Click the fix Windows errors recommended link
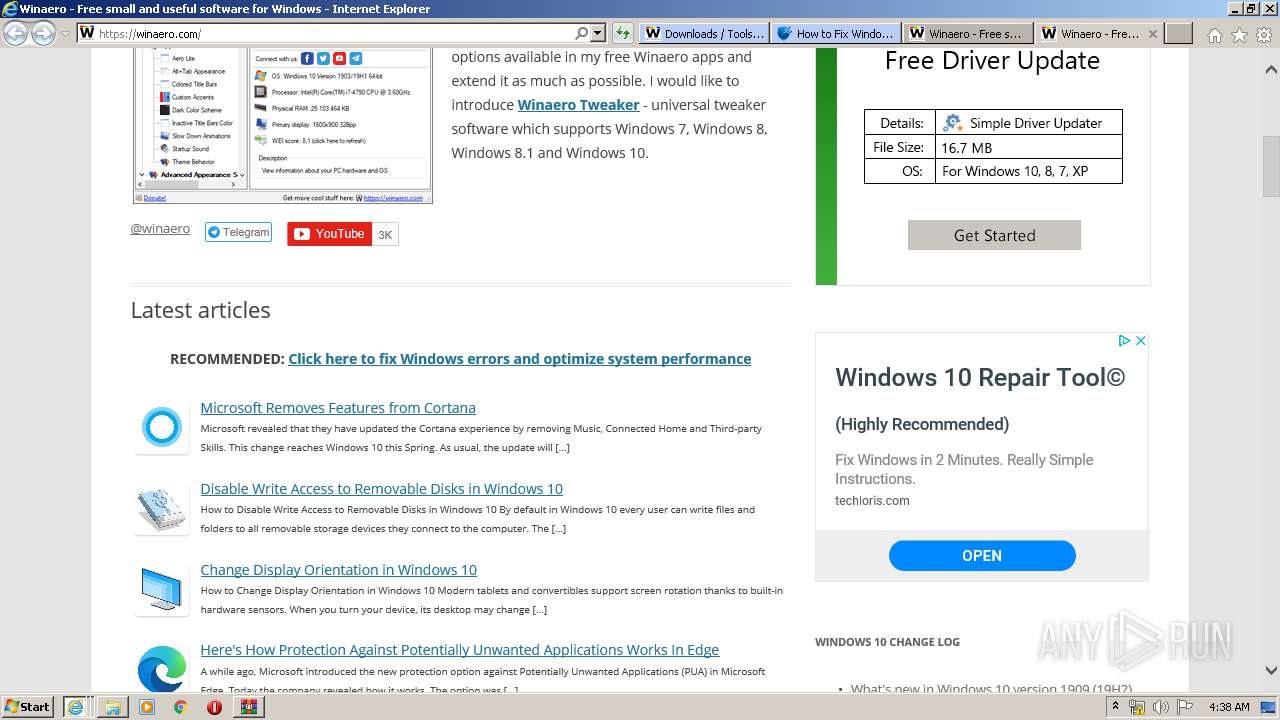 [x=519, y=359]
